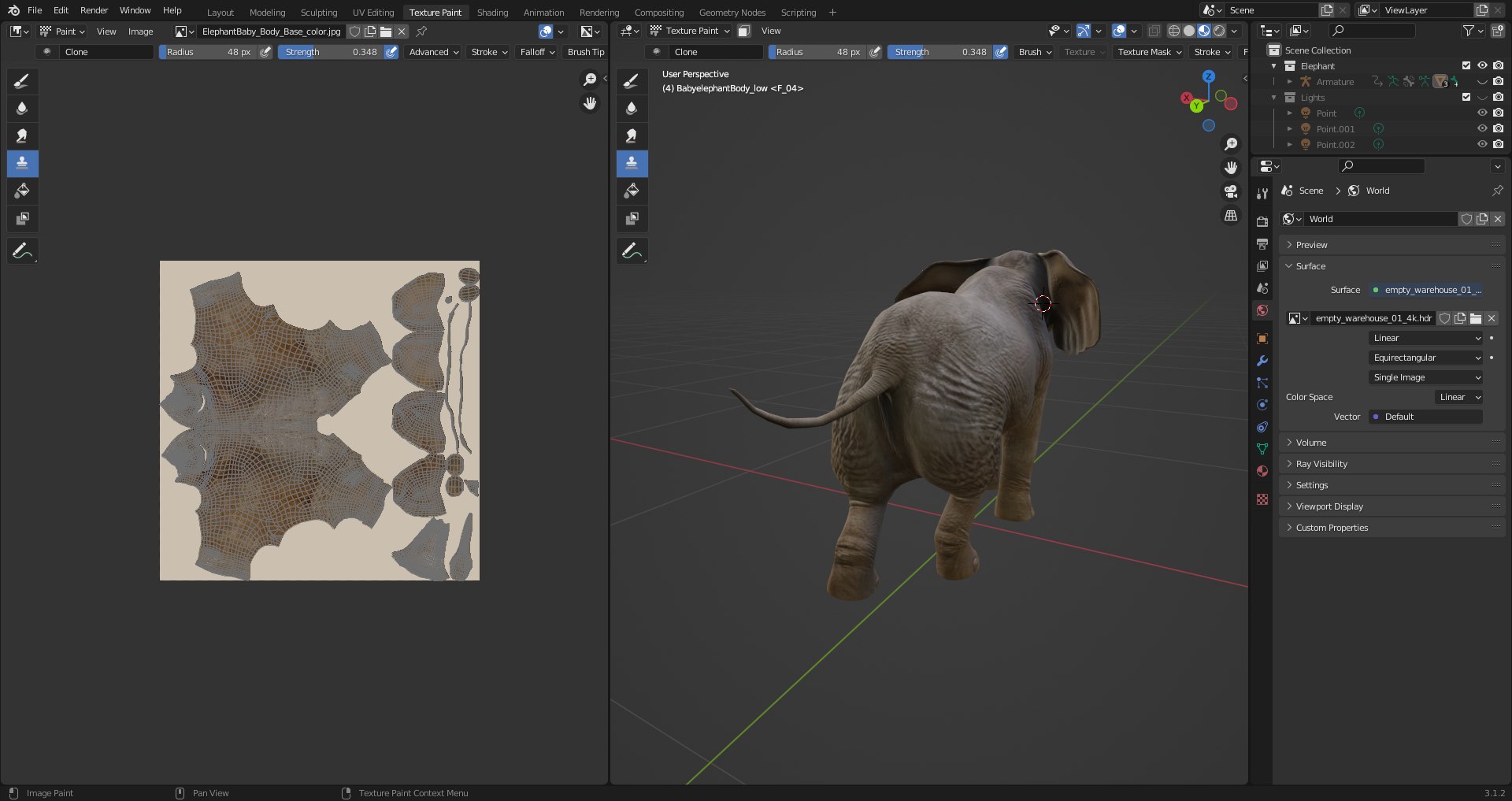Select the Fill tool in image editor
The height and width of the screenshot is (801, 1512).
22,191
